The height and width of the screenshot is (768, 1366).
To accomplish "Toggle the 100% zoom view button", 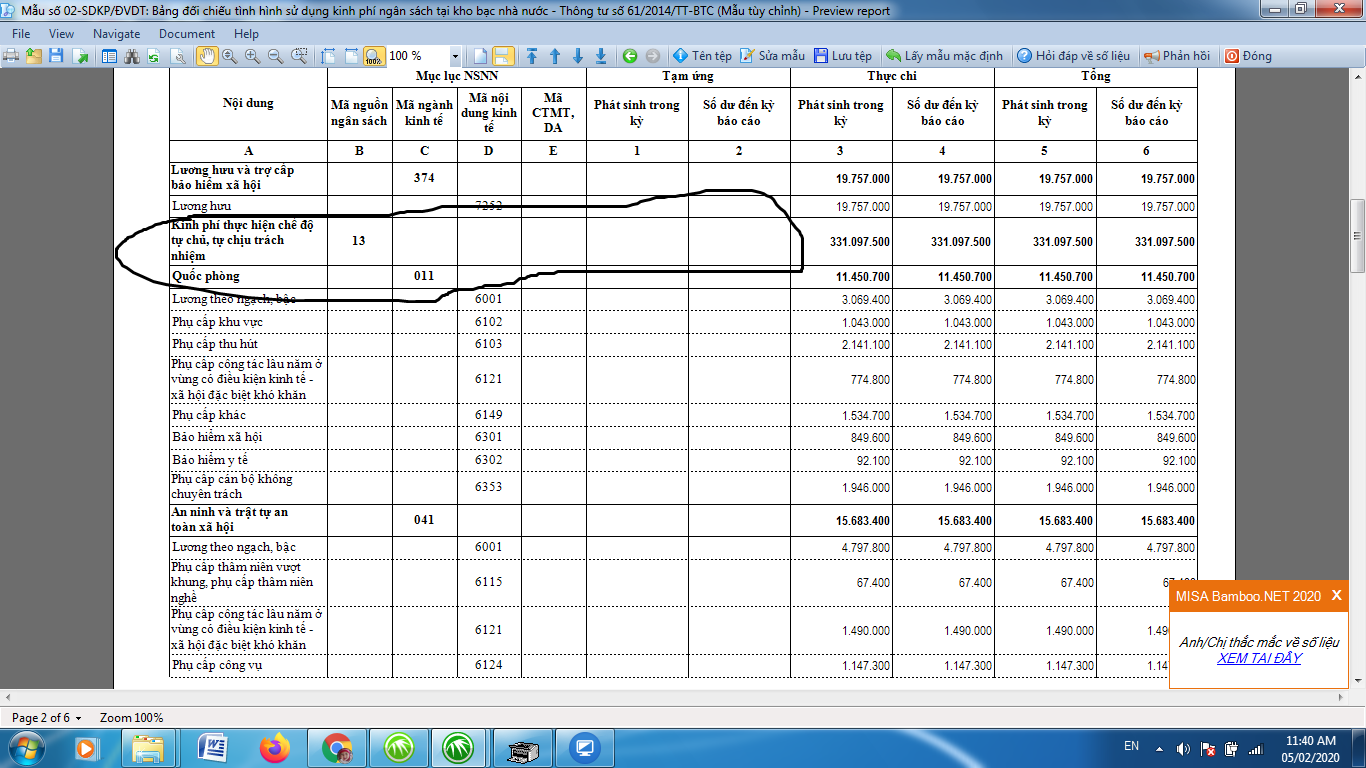I will (x=373, y=56).
